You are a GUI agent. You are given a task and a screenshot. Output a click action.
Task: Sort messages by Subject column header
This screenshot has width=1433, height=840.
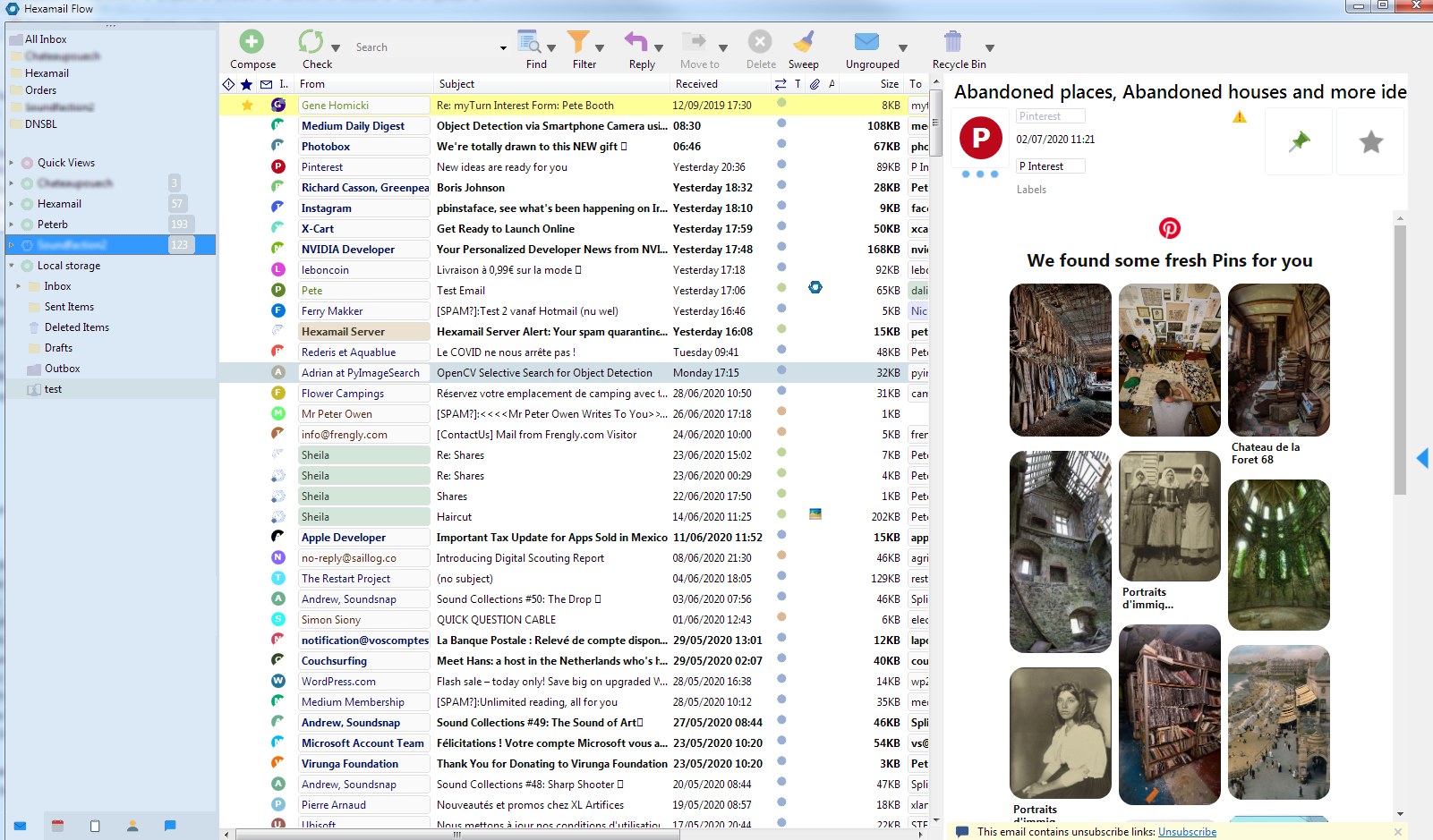point(456,84)
